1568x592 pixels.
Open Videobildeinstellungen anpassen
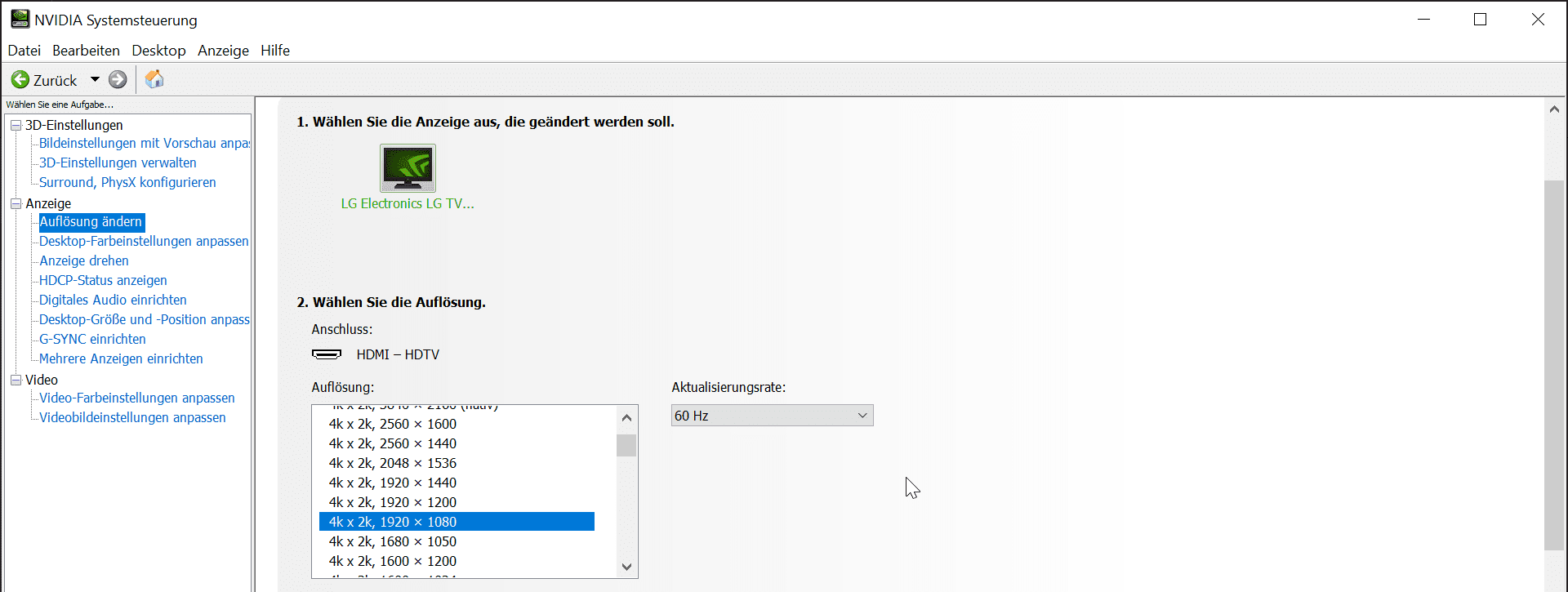[132, 417]
